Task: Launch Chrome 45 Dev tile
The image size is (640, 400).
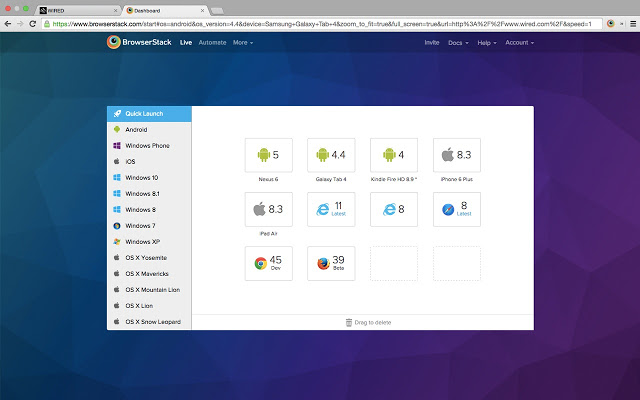Action: pos(269,264)
